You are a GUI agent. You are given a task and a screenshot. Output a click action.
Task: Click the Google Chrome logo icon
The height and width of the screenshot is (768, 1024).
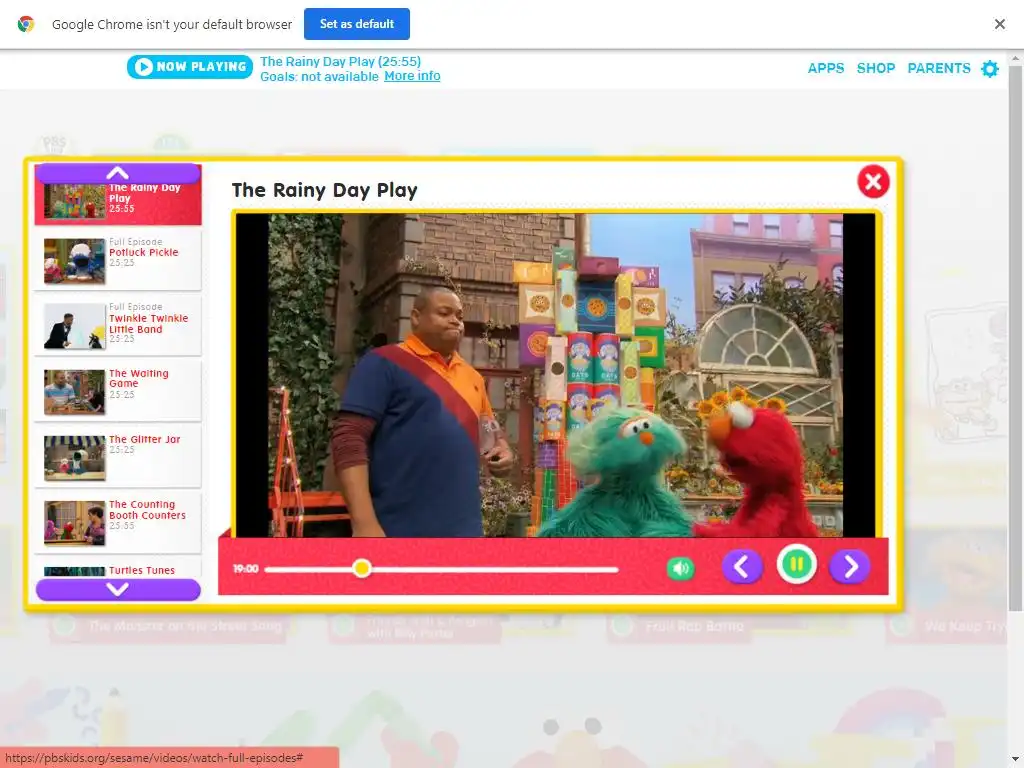(26, 24)
